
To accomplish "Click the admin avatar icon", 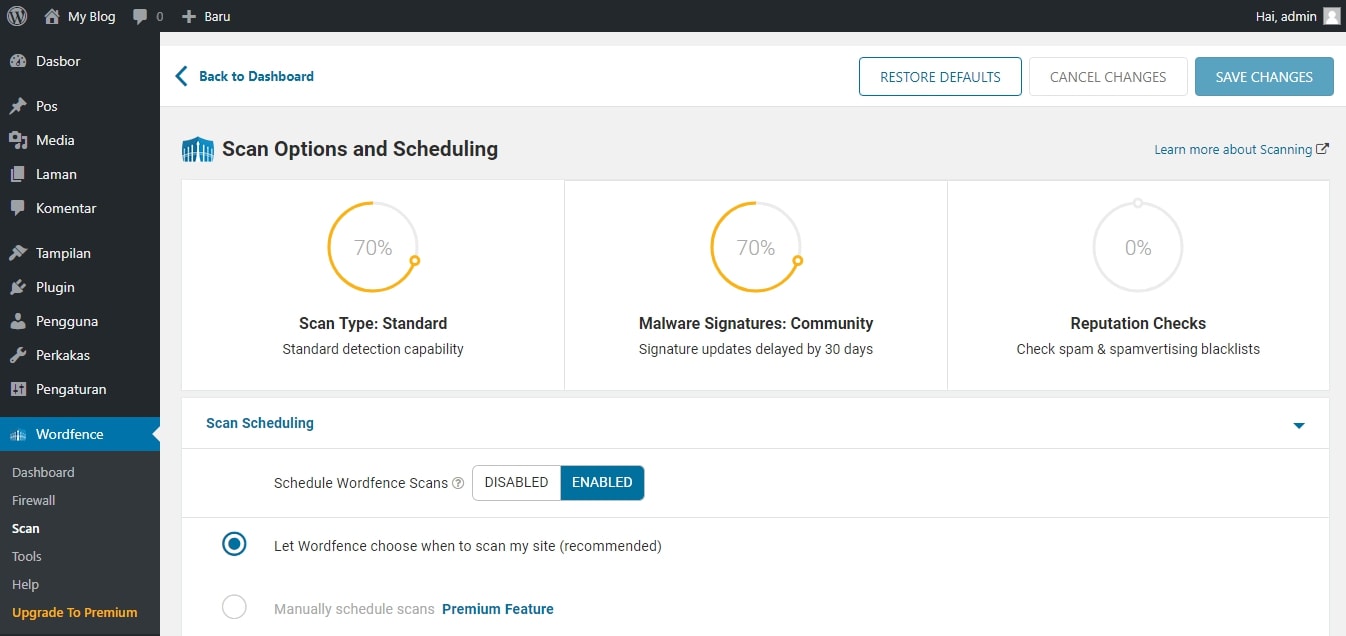I will pyautogui.click(x=1331, y=16).
